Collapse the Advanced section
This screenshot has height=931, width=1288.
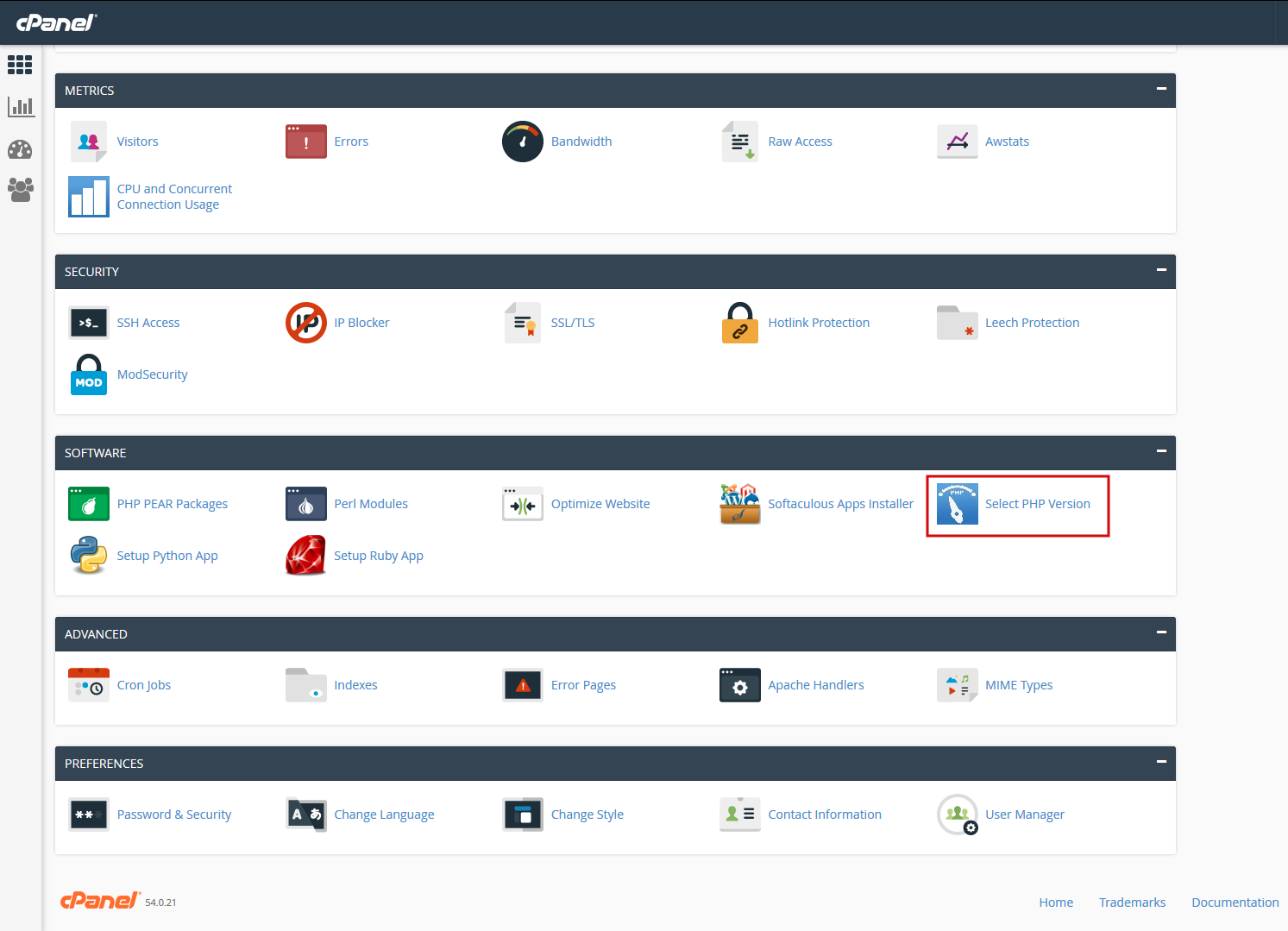coord(1161,632)
